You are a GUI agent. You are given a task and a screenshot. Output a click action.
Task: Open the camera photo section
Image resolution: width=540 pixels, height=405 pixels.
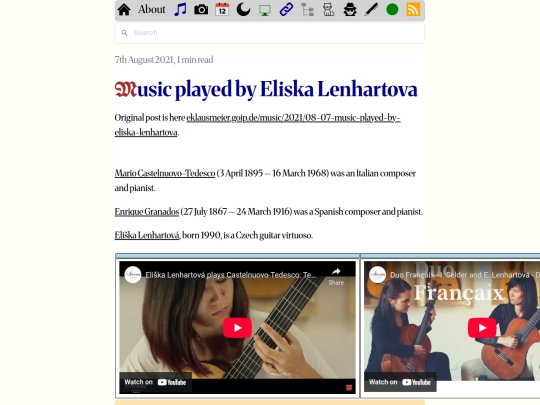(x=201, y=10)
